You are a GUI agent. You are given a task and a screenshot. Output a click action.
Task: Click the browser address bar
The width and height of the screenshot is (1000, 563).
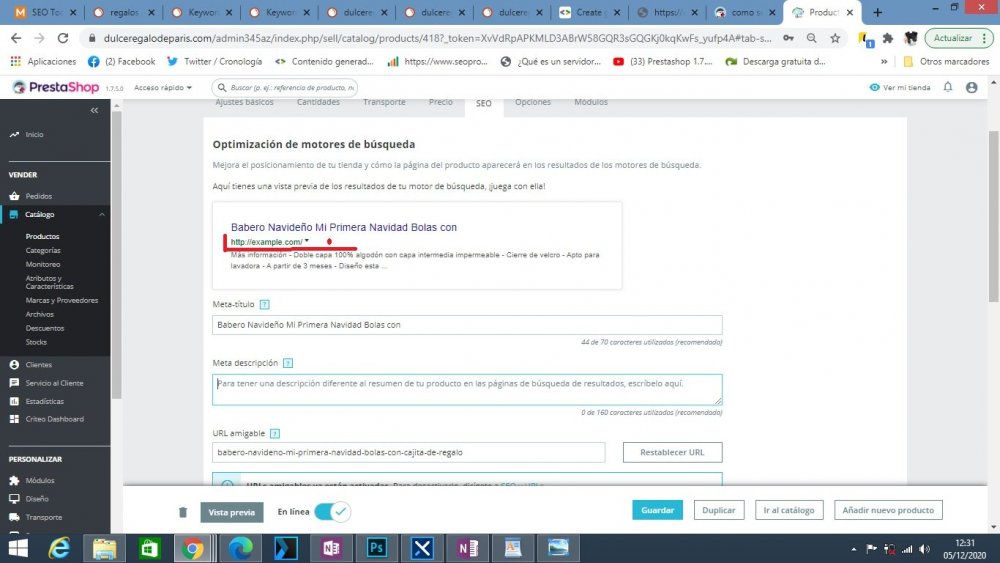click(x=437, y=38)
